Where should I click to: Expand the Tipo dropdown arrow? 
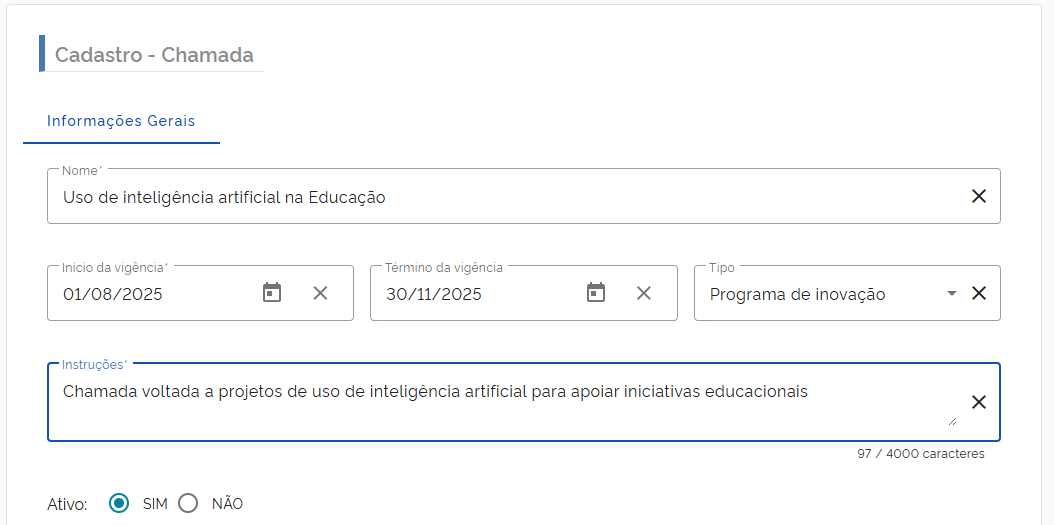(x=952, y=293)
